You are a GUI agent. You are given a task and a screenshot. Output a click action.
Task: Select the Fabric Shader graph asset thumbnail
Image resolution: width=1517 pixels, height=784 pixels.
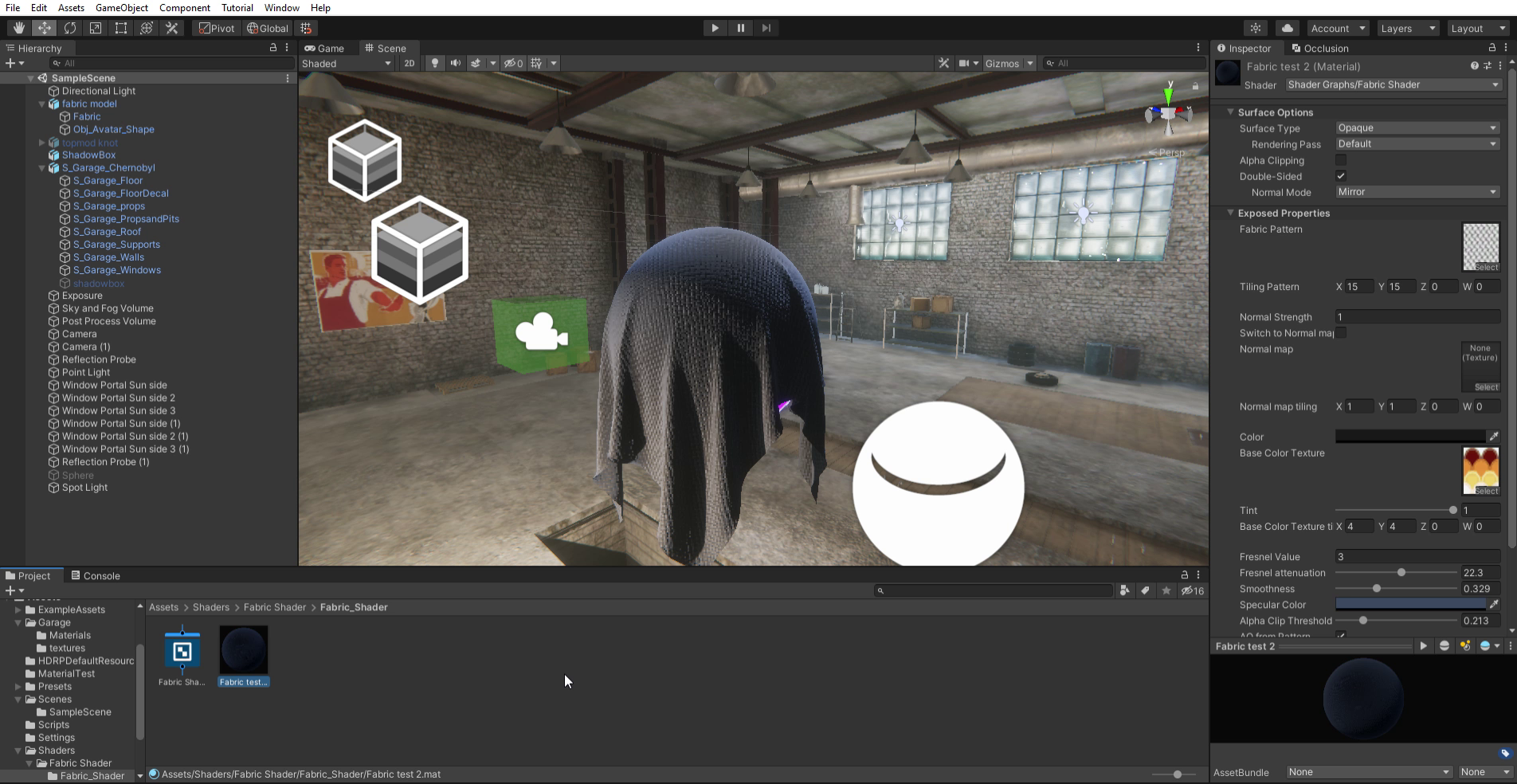182,653
